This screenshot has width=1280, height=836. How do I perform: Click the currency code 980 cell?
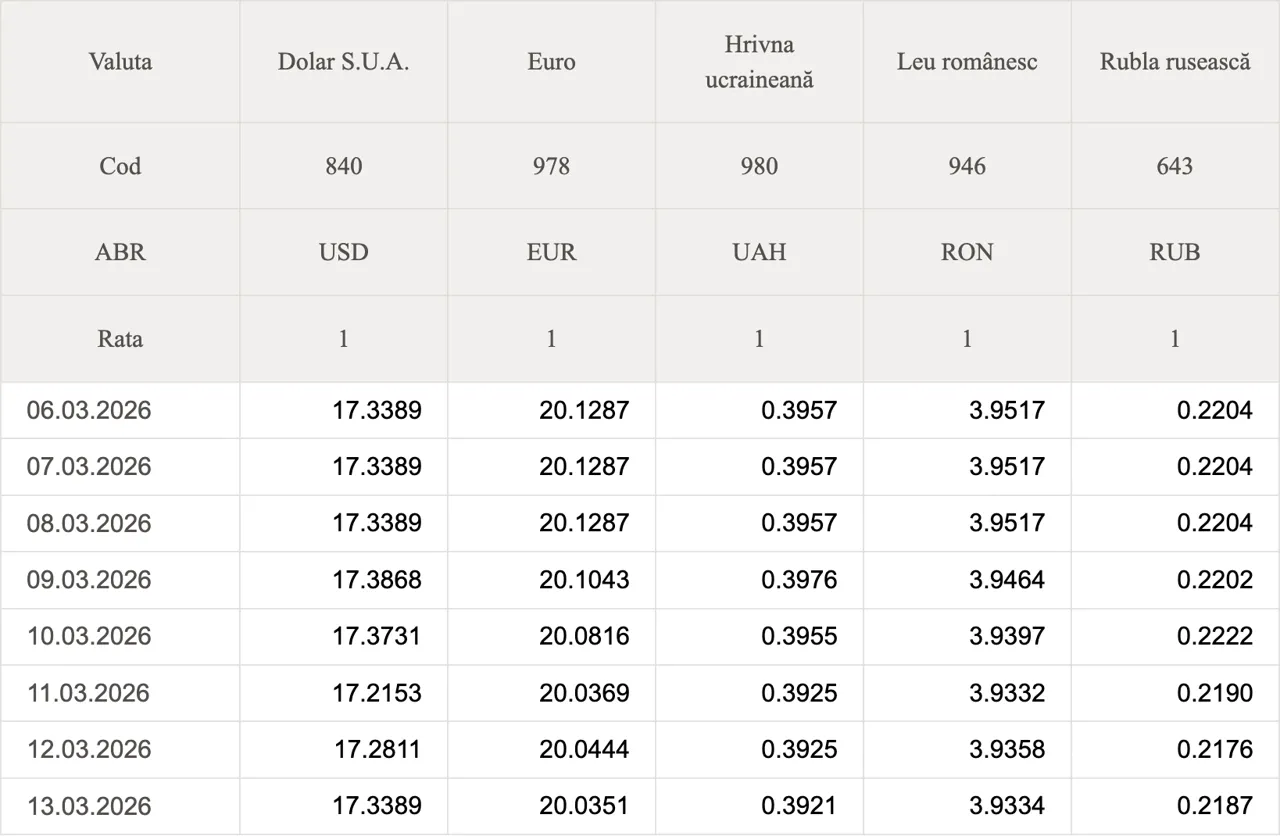pos(759,166)
